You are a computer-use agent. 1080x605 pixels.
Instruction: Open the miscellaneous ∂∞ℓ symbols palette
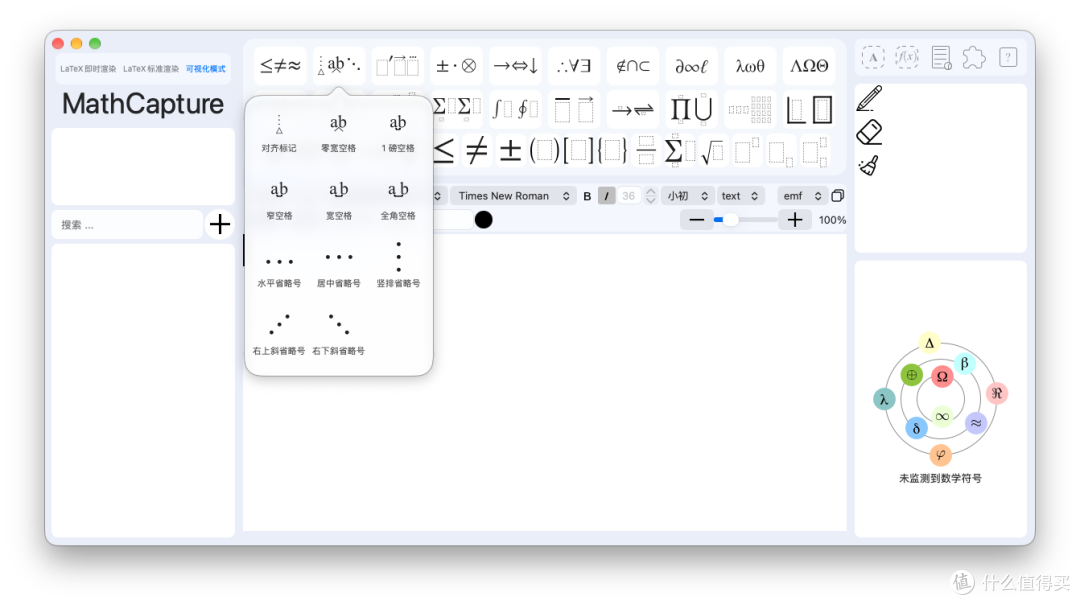tap(692, 66)
